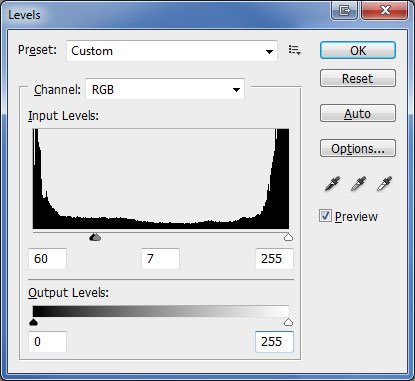Click the input midtone gray slider triangle
This screenshot has height=381, width=415.
point(97,237)
